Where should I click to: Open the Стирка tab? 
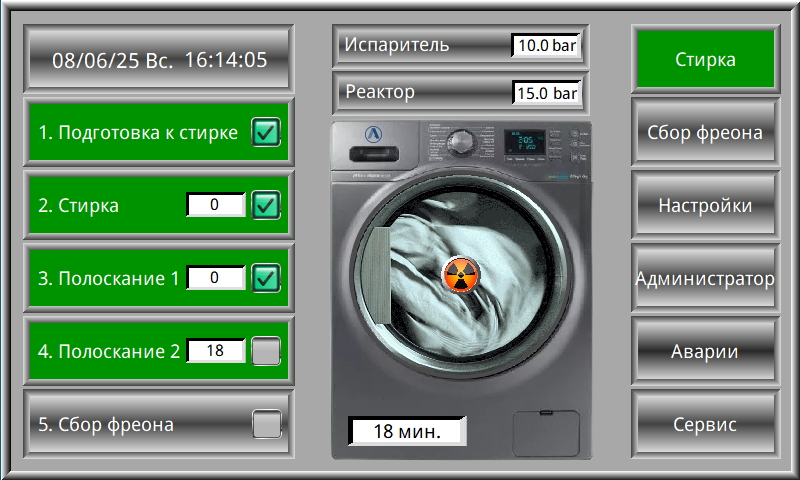705,59
